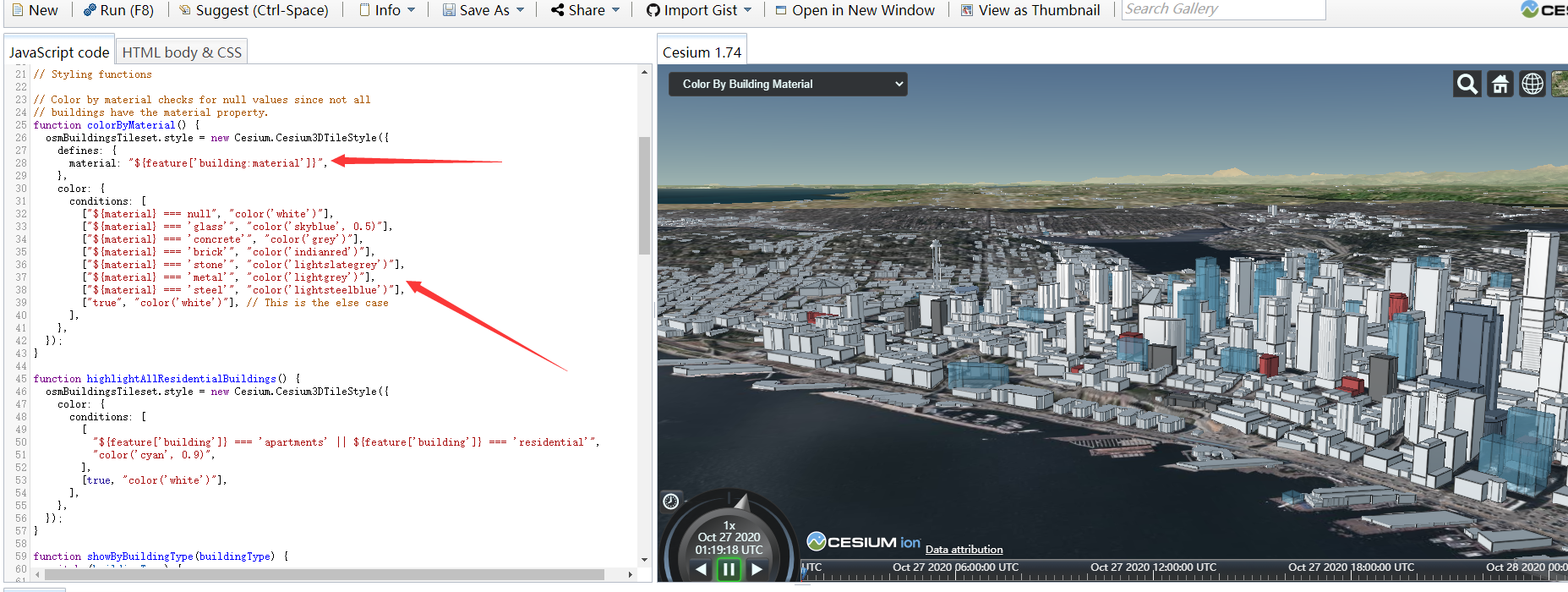The height and width of the screenshot is (592, 1568).
Task: Open the Color By Building Material dropdown
Action: pos(788,84)
